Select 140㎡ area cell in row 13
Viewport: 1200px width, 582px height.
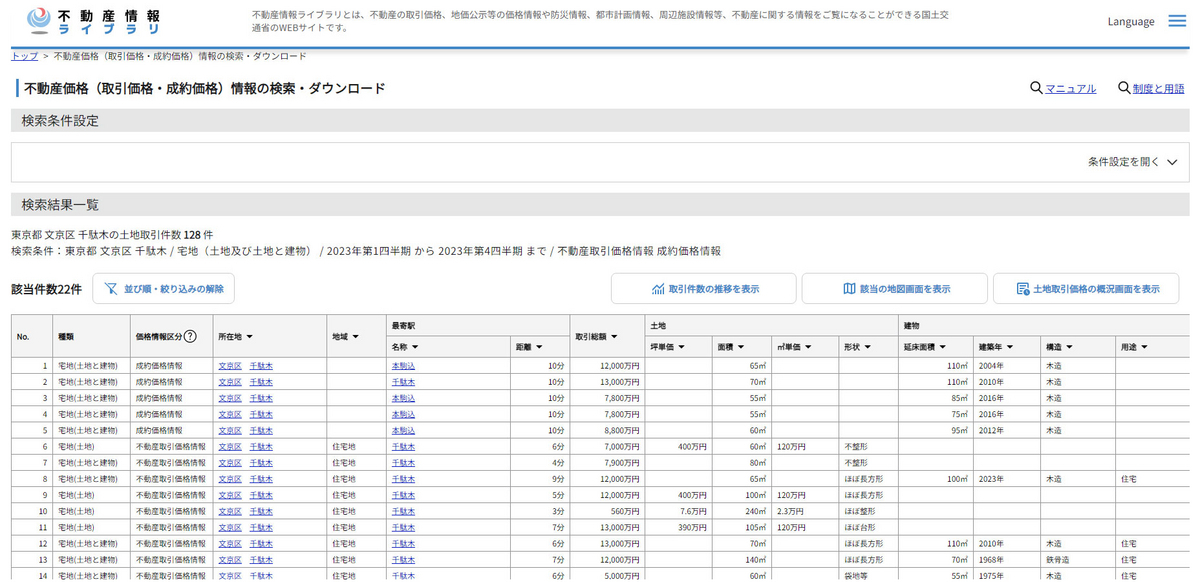pos(755,559)
